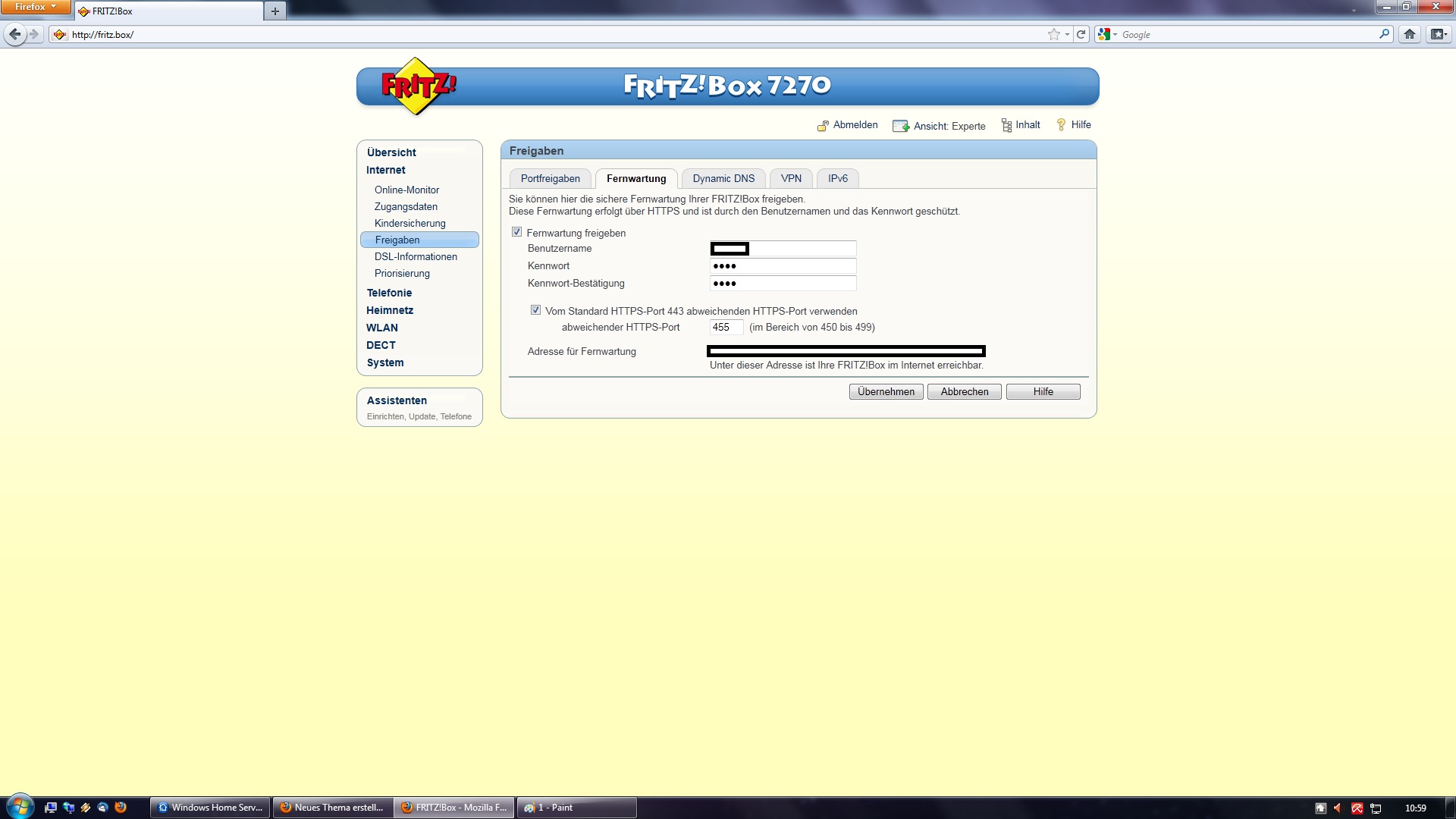Open a new browser tab with plus
The height and width of the screenshot is (819, 1456).
[x=275, y=11]
